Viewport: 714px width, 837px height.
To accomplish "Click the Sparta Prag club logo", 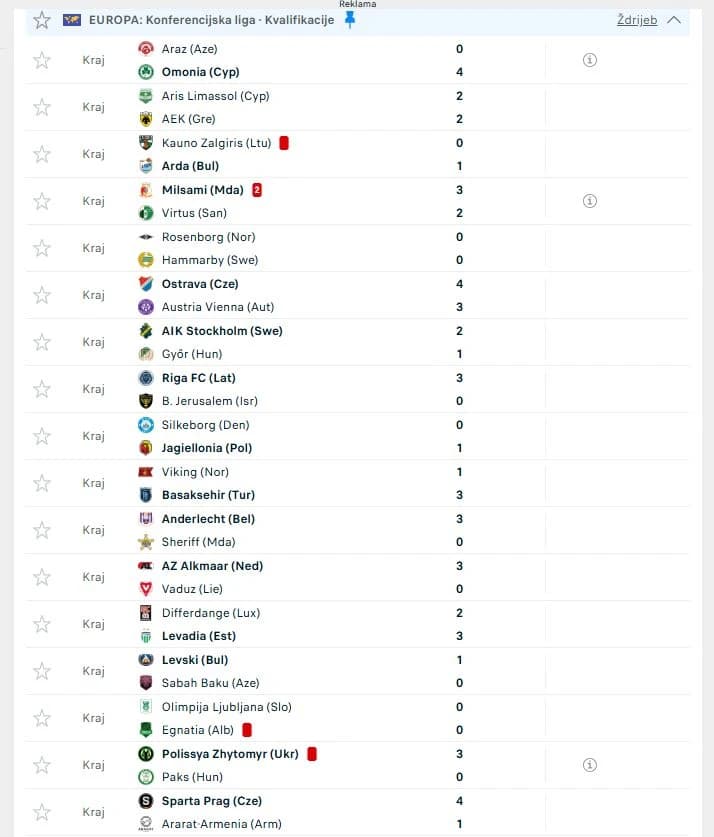I will pos(146,801).
